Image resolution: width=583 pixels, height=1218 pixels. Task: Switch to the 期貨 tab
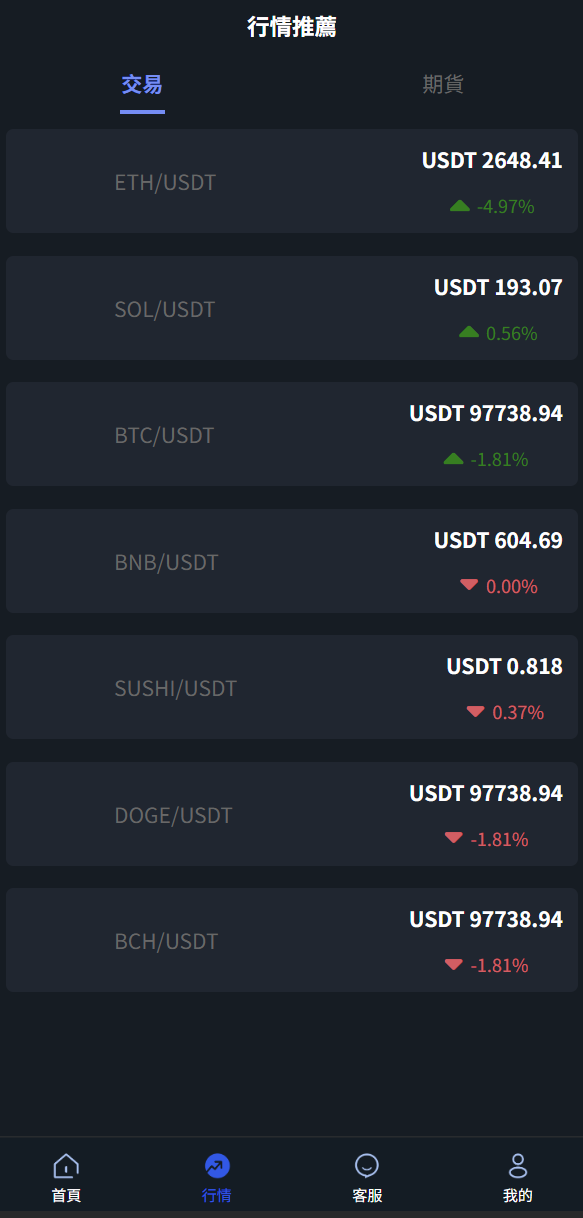[443, 85]
